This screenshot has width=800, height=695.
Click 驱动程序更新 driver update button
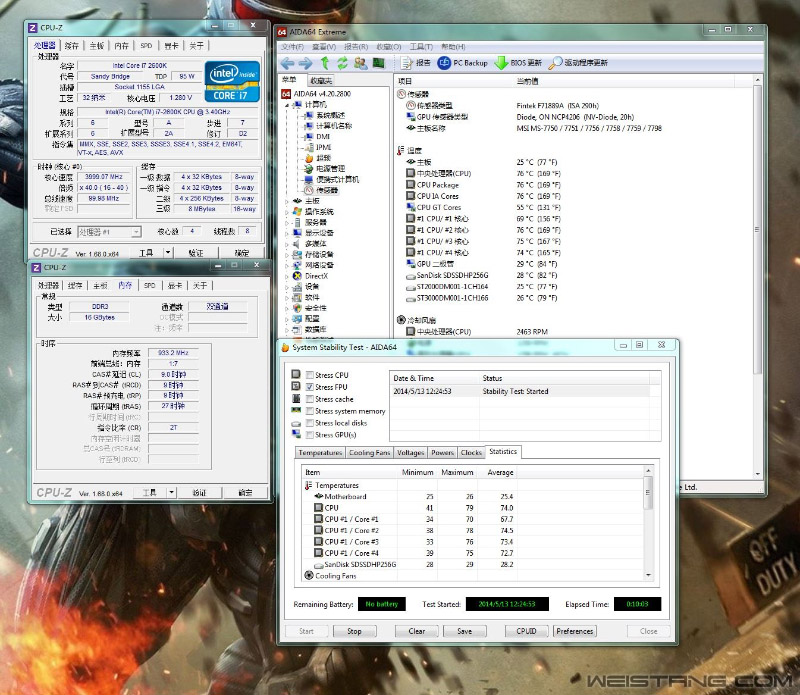point(578,63)
